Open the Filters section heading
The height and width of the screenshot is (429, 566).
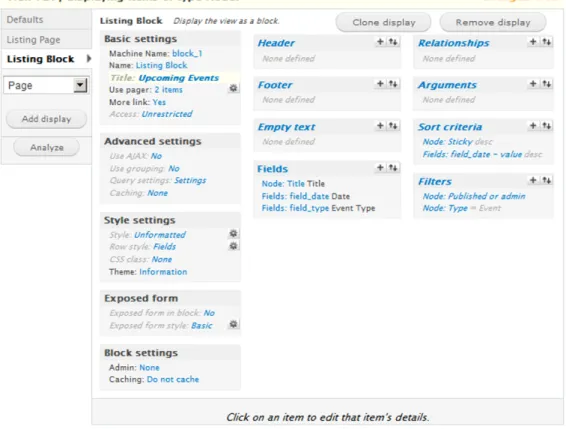(x=435, y=182)
